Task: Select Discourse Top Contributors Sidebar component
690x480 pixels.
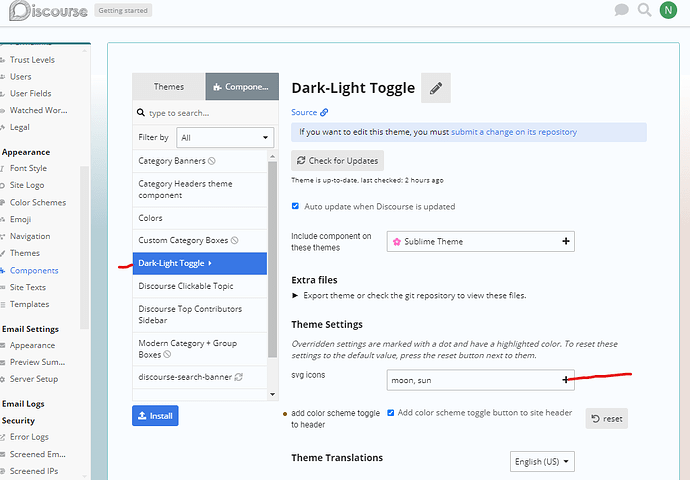Action: (200, 315)
